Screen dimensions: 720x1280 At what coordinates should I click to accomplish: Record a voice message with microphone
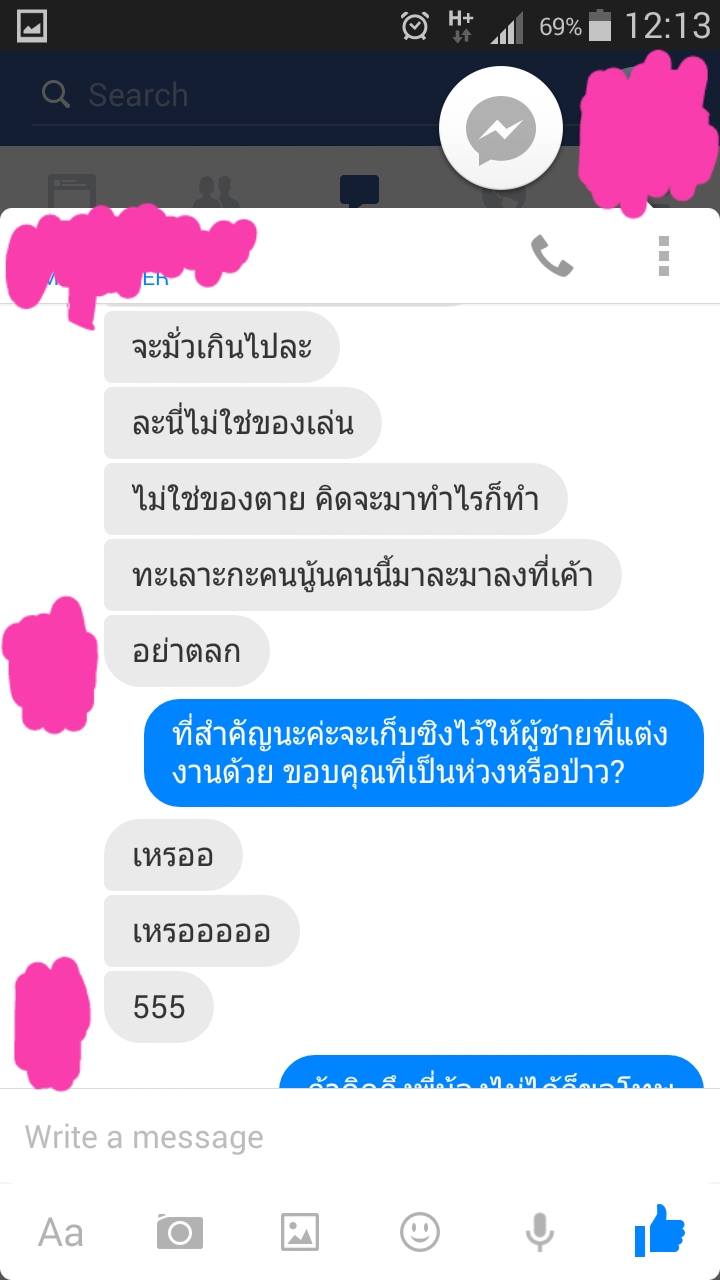[x=540, y=1232]
